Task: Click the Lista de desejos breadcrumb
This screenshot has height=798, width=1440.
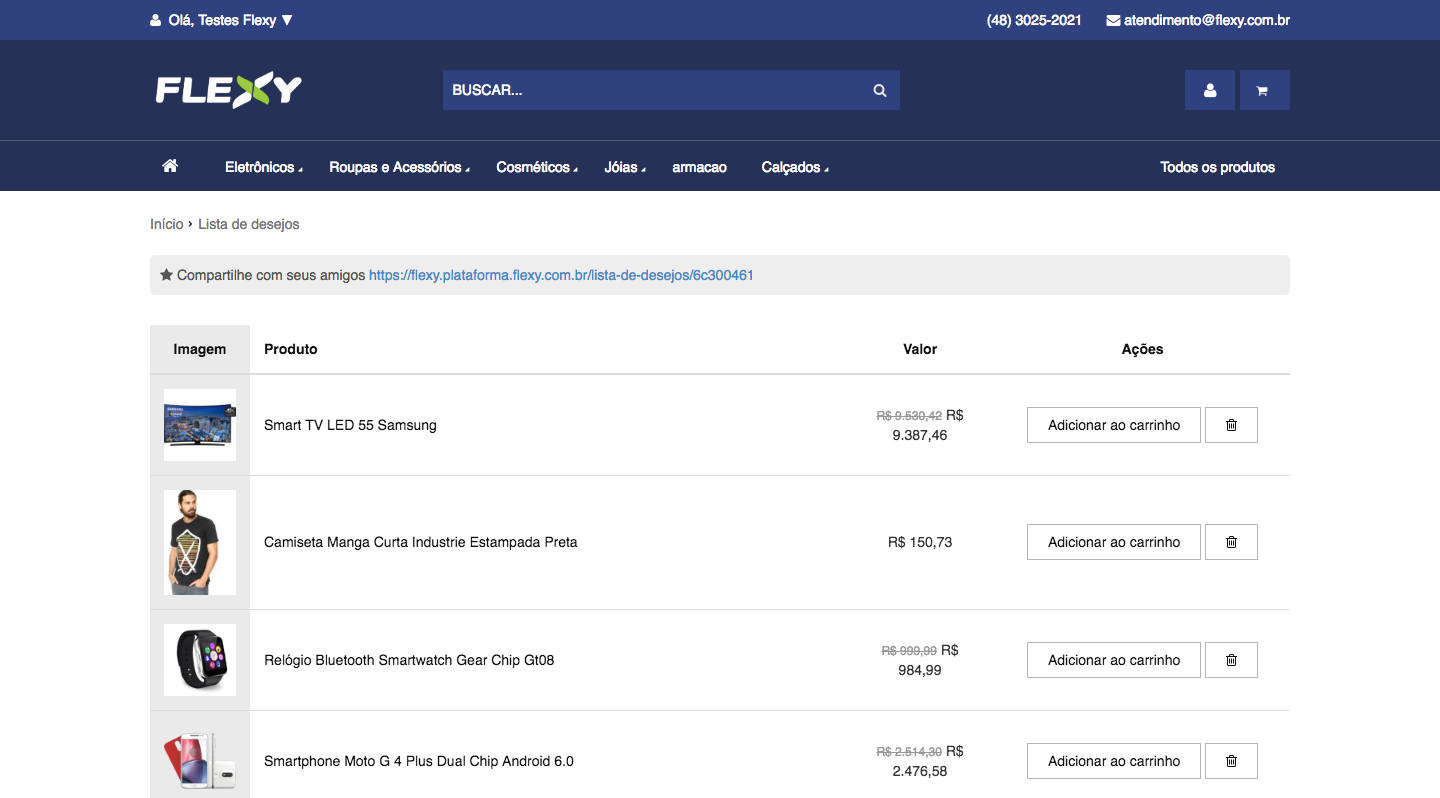Action: click(249, 224)
